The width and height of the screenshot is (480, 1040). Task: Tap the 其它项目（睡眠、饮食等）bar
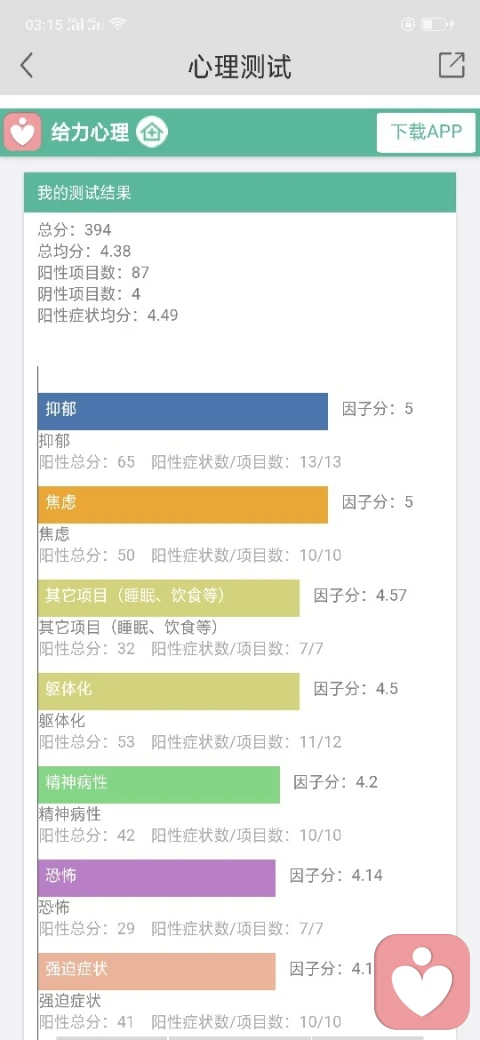[168, 598]
